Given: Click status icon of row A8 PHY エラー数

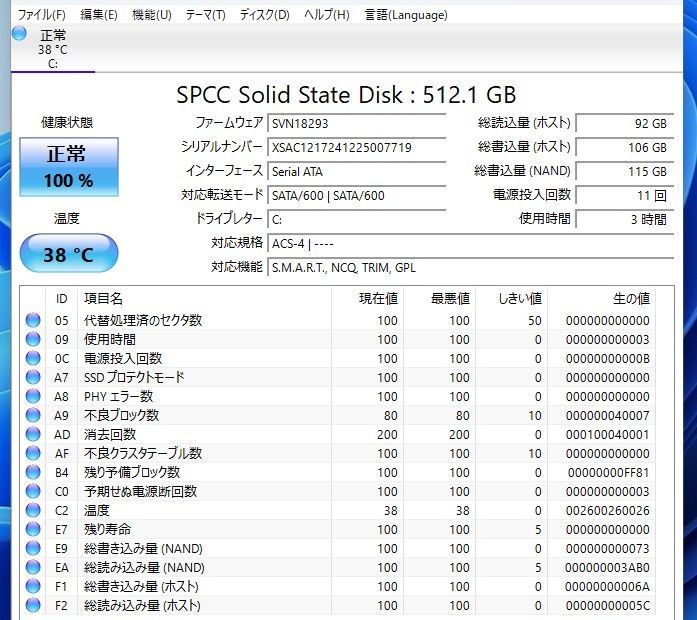Looking at the screenshot, I should click(x=33, y=396).
